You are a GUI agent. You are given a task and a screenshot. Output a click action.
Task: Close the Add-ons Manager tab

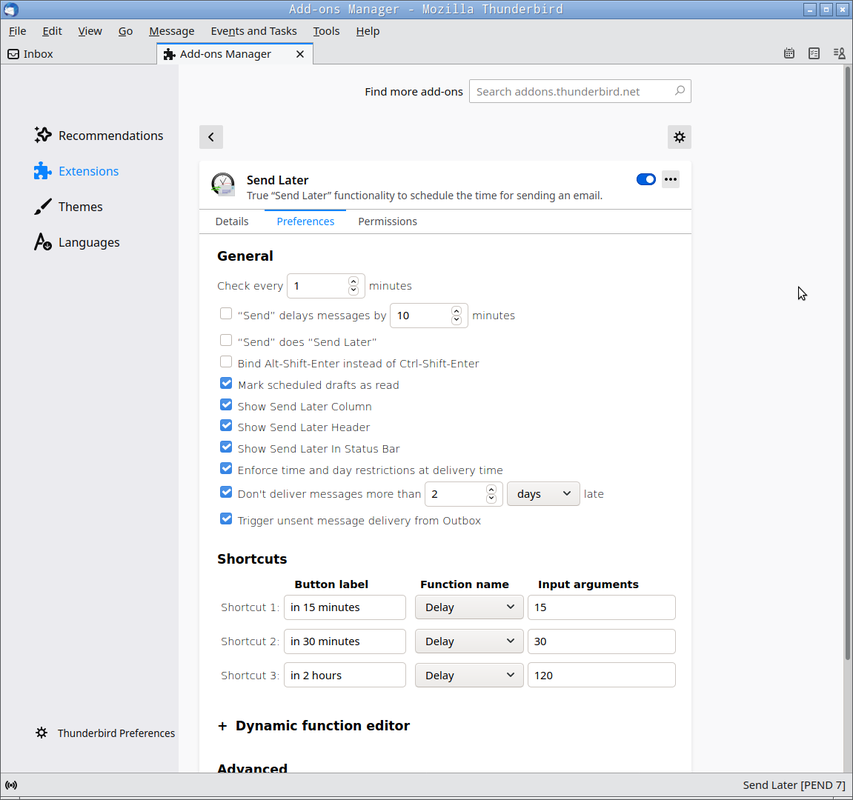coord(300,54)
